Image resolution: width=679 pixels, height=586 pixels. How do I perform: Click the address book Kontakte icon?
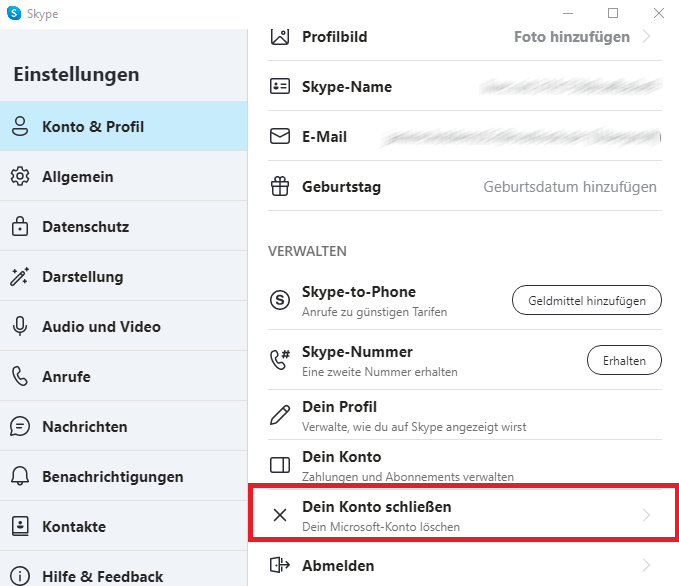[20, 526]
